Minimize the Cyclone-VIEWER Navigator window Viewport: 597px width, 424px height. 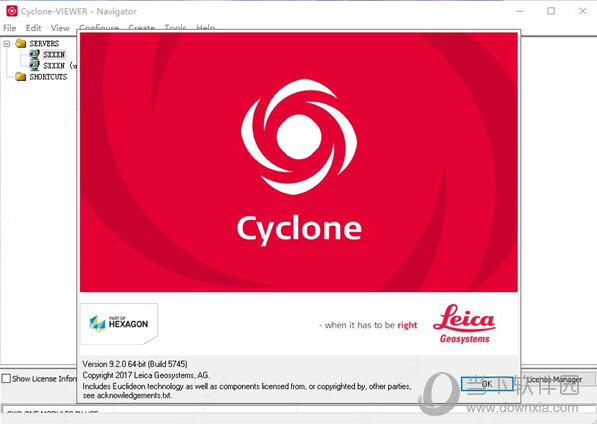[x=520, y=11]
